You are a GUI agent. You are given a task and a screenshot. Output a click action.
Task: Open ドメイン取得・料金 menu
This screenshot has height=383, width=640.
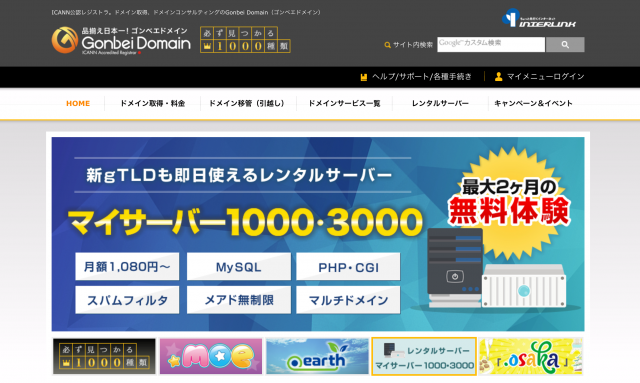(x=152, y=103)
